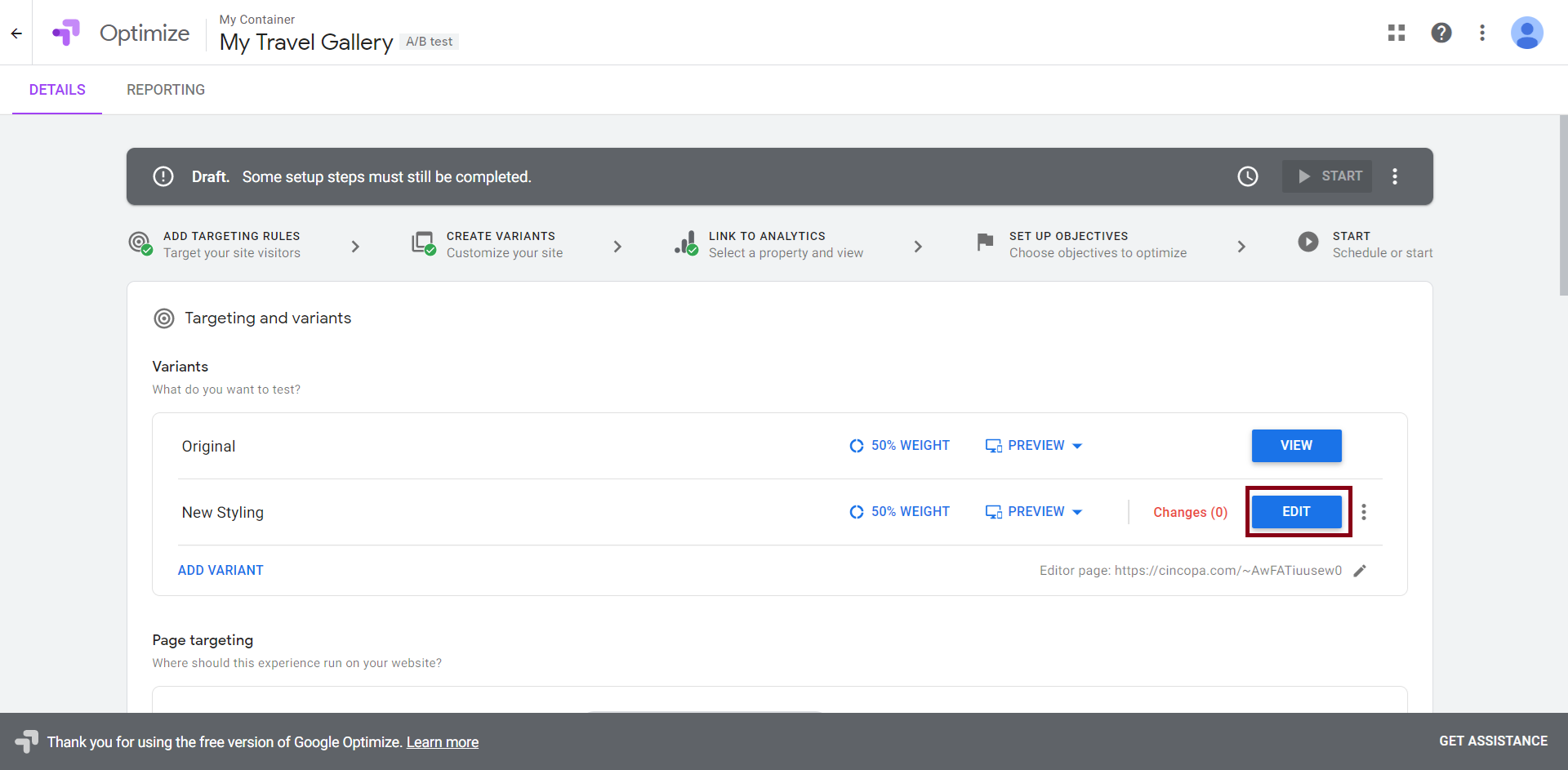Screen dimensions: 1568x770
Task: Open the help question mark icon
Action: [x=1441, y=33]
